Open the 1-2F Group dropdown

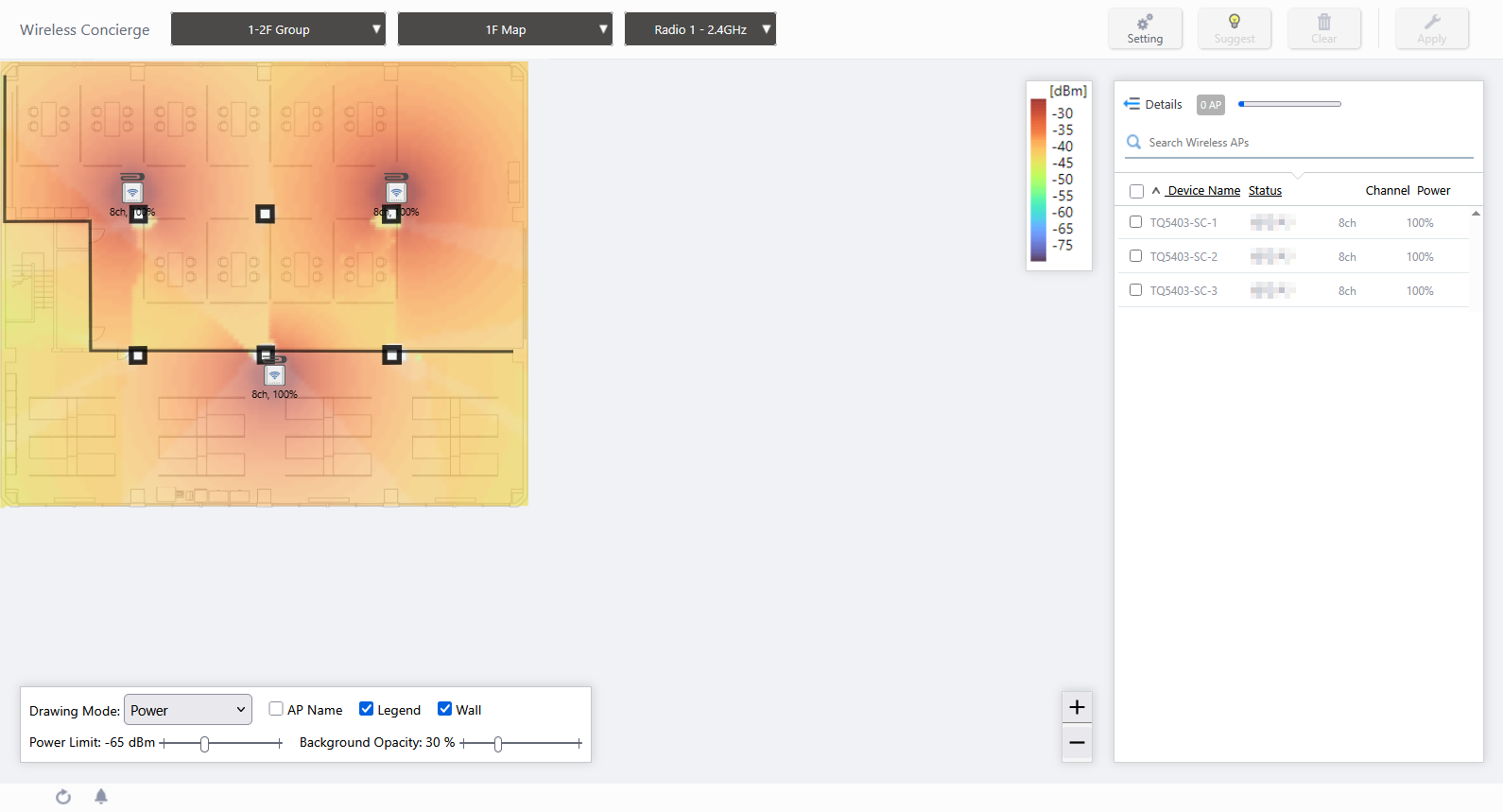[x=278, y=29]
